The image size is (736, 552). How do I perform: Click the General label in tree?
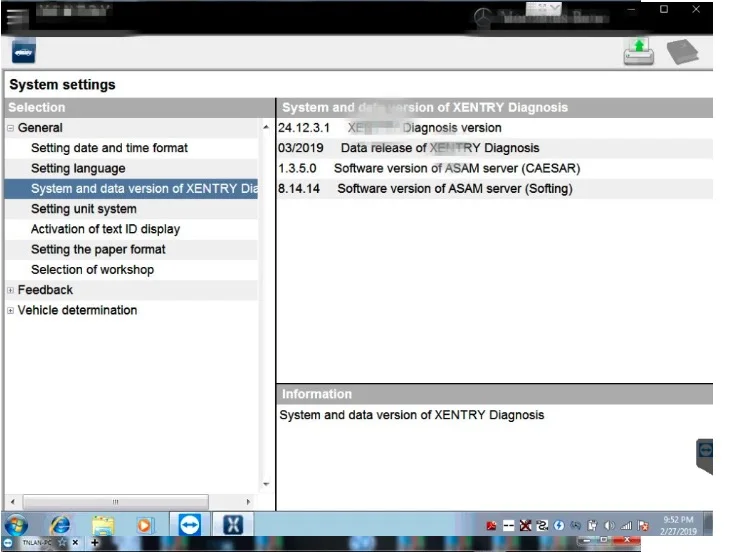pyautogui.click(x=40, y=128)
